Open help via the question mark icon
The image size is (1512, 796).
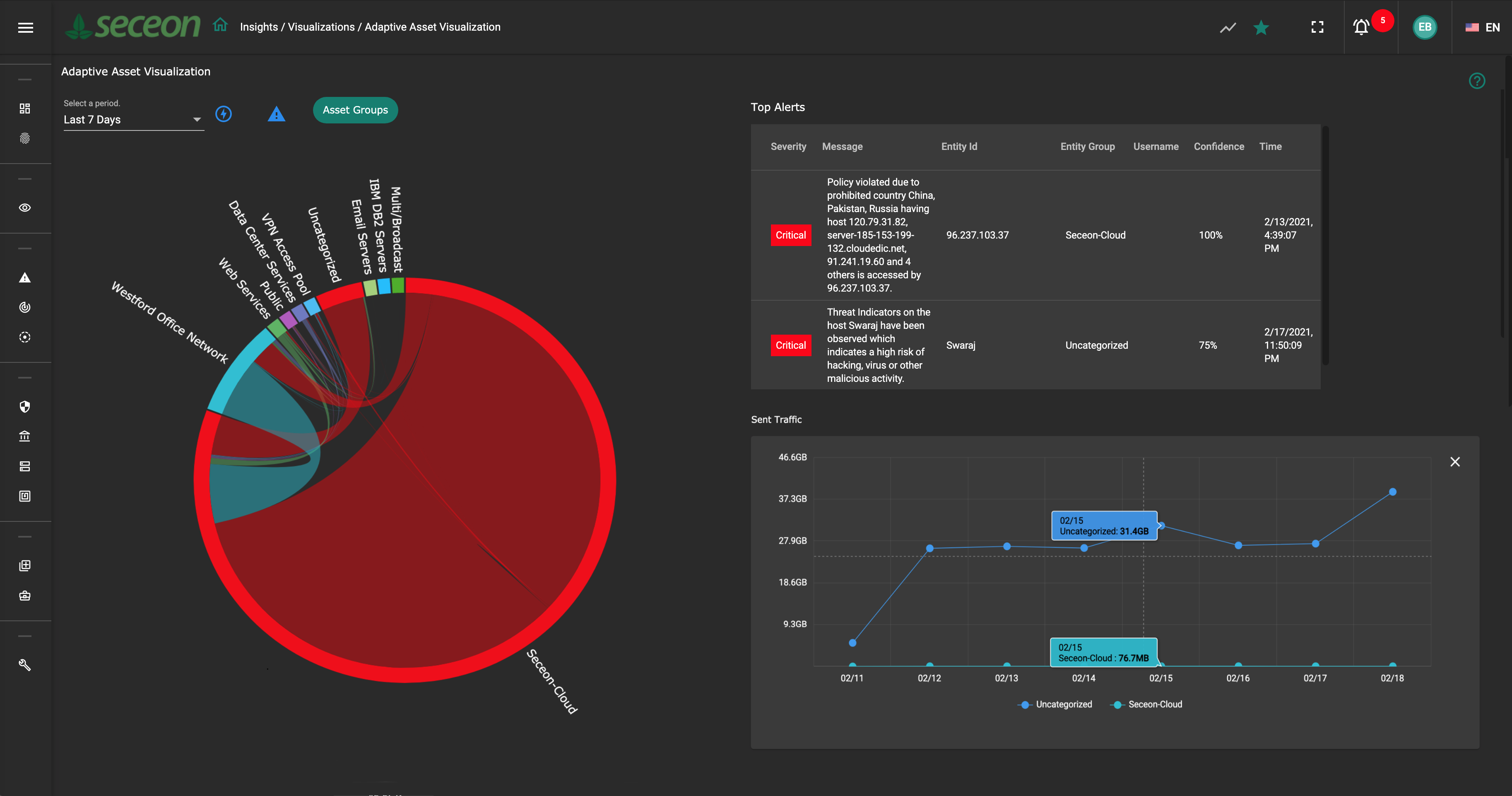[1477, 81]
